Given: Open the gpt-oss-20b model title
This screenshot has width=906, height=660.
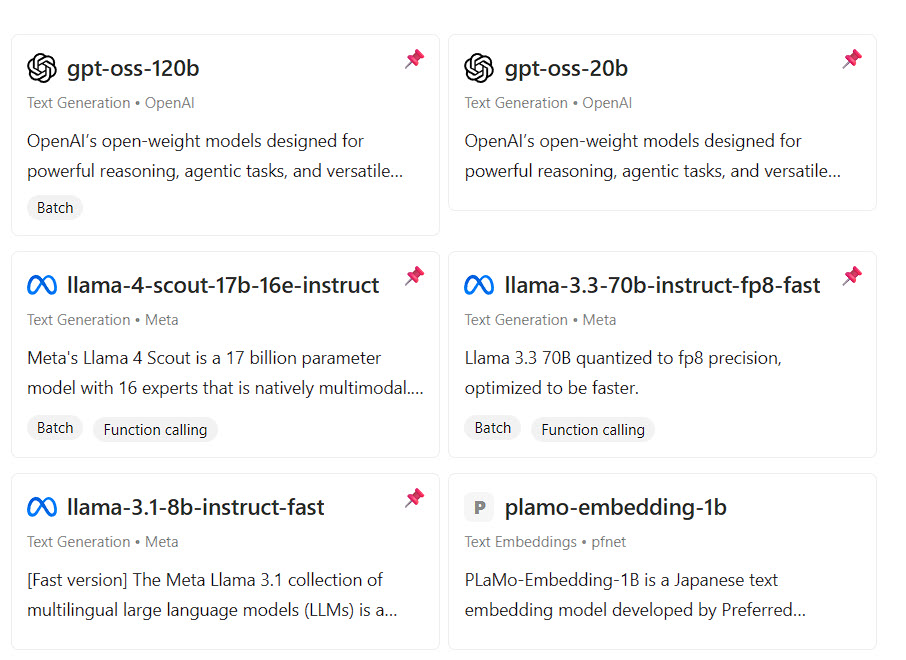Looking at the screenshot, I should coord(566,69).
